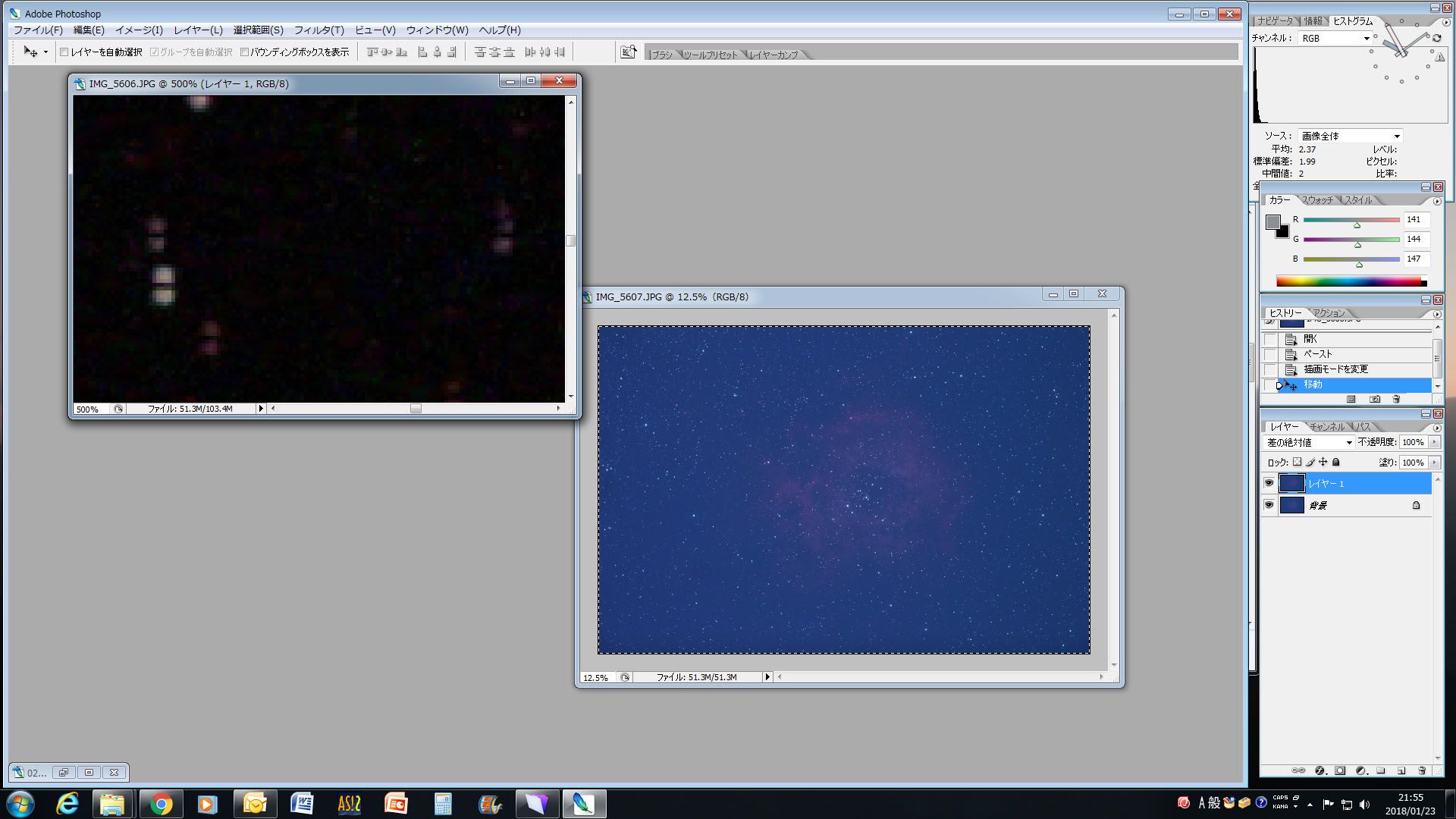Image resolution: width=1456 pixels, height=819 pixels.
Task: Add a layer style via the fx icon
Action: (1319, 770)
